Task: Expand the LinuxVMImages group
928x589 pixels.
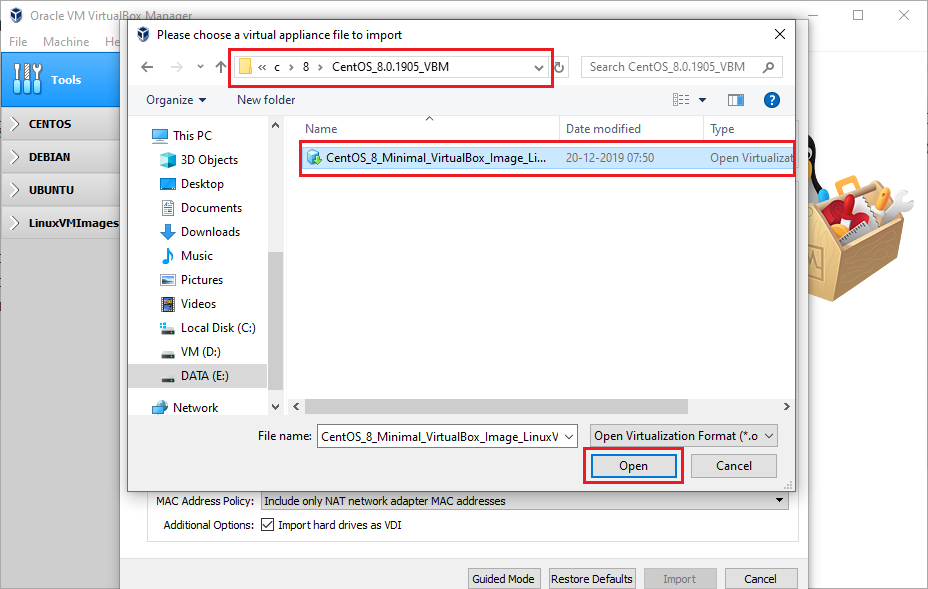Action: tap(15, 223)
